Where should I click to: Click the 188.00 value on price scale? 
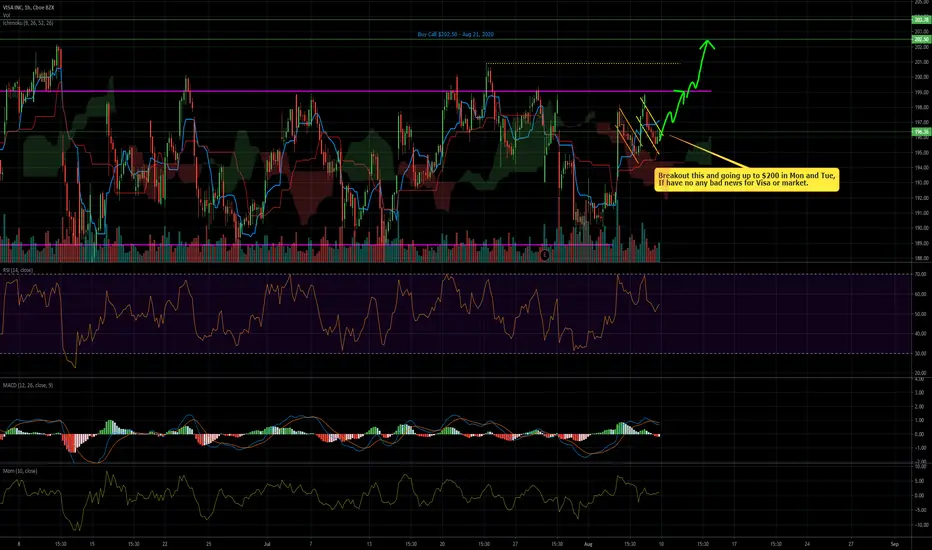tap(921, 259)
